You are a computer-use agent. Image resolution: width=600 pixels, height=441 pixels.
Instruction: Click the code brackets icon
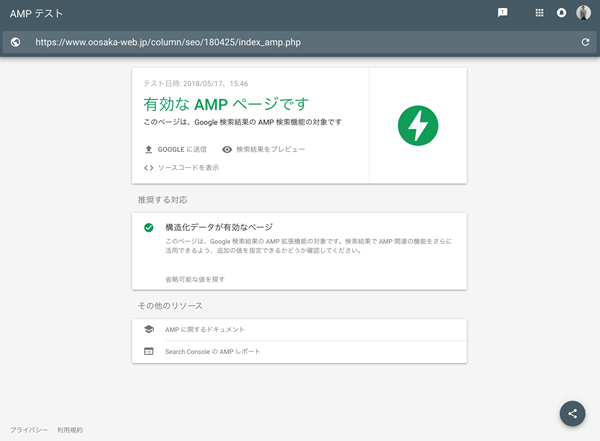pos(148,168)
